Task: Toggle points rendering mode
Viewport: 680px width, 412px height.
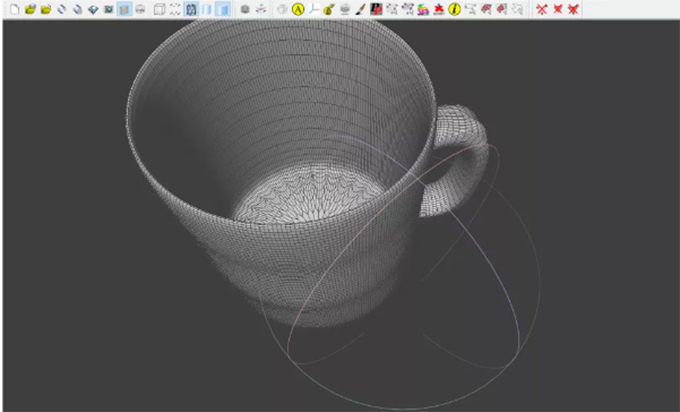Action: (x=175, y=9)
